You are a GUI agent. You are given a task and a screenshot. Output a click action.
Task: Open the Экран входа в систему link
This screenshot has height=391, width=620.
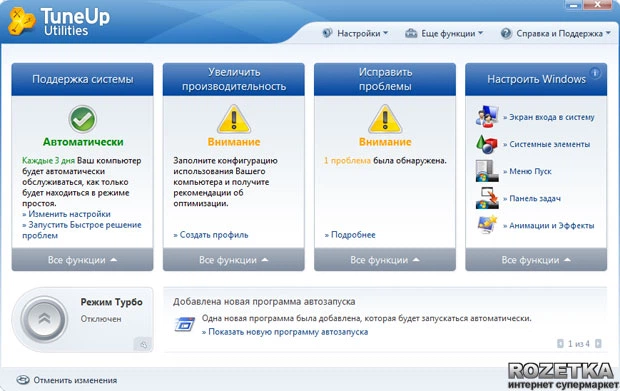pyautogui.click(x=549, y=117)
